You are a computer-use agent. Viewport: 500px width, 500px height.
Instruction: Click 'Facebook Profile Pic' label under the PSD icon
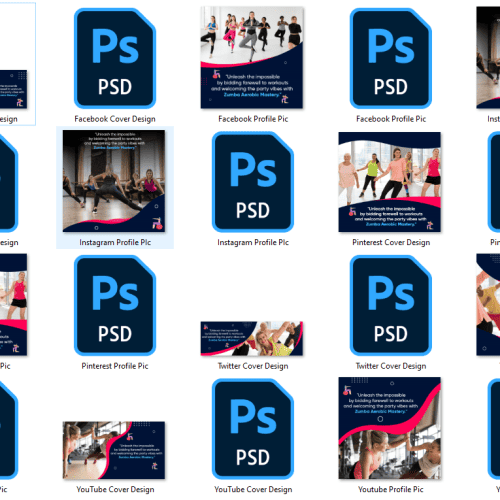(x=391, y=119)
